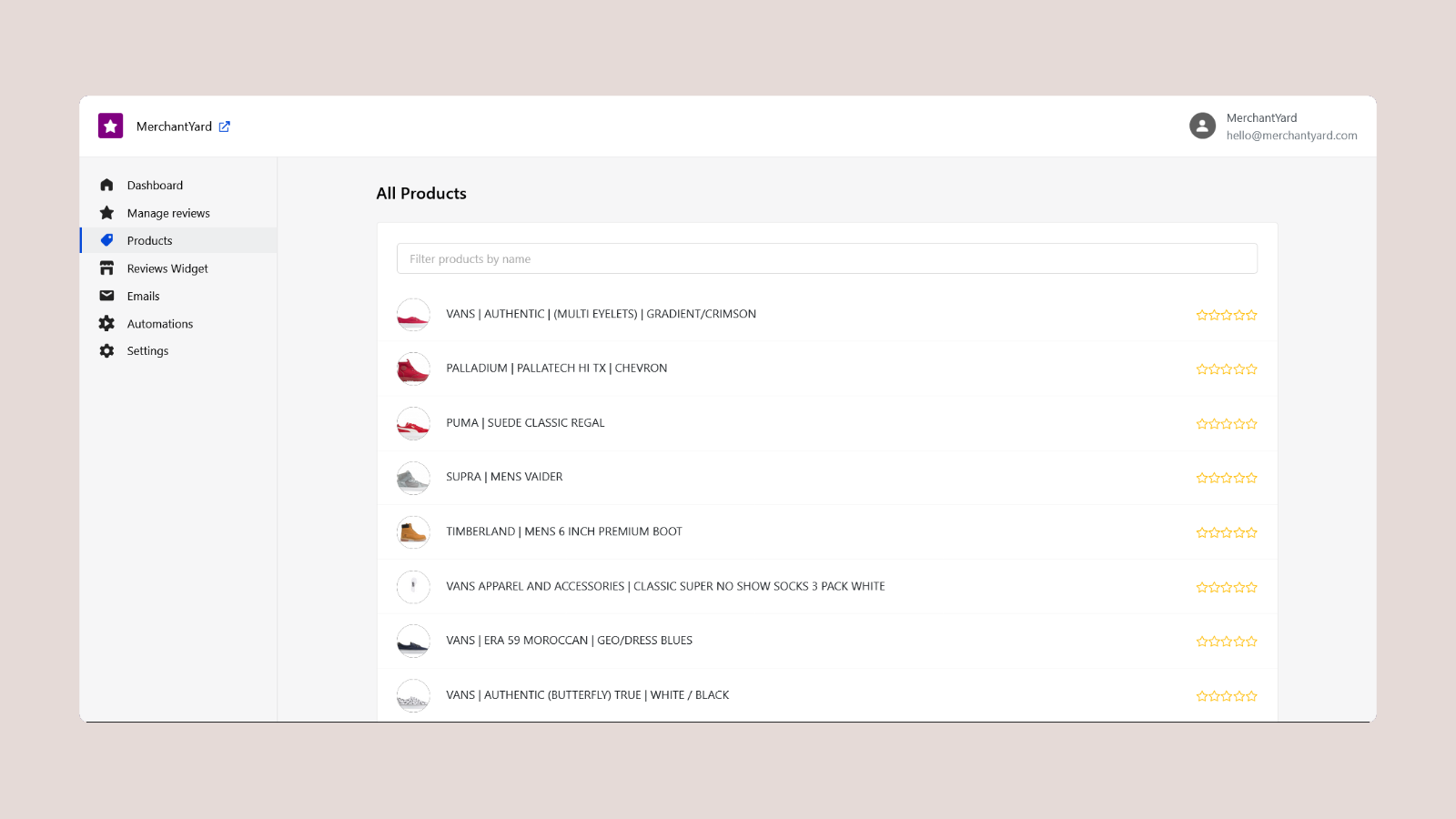Click the Timberland boot thumbnail
The width and height of the screenshot is (1456, 819).
point(413,532)
